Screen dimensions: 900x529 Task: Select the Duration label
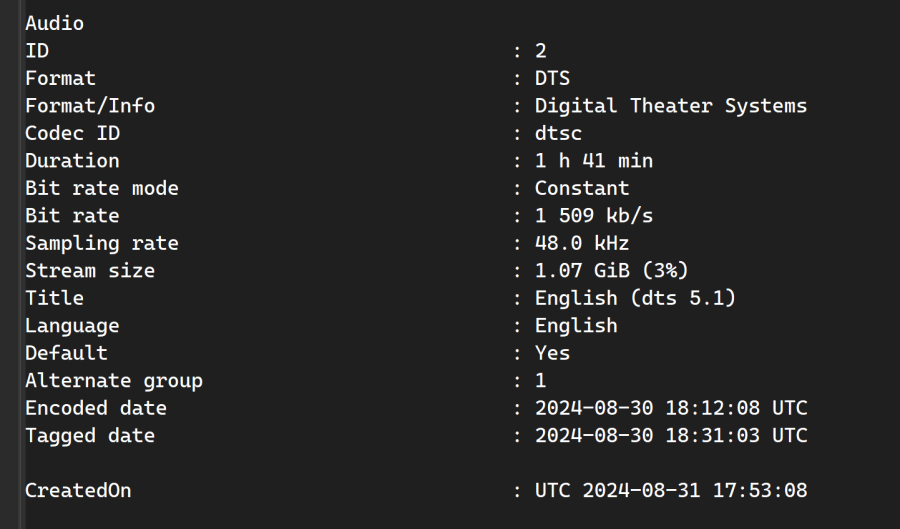tap(72, 160)
